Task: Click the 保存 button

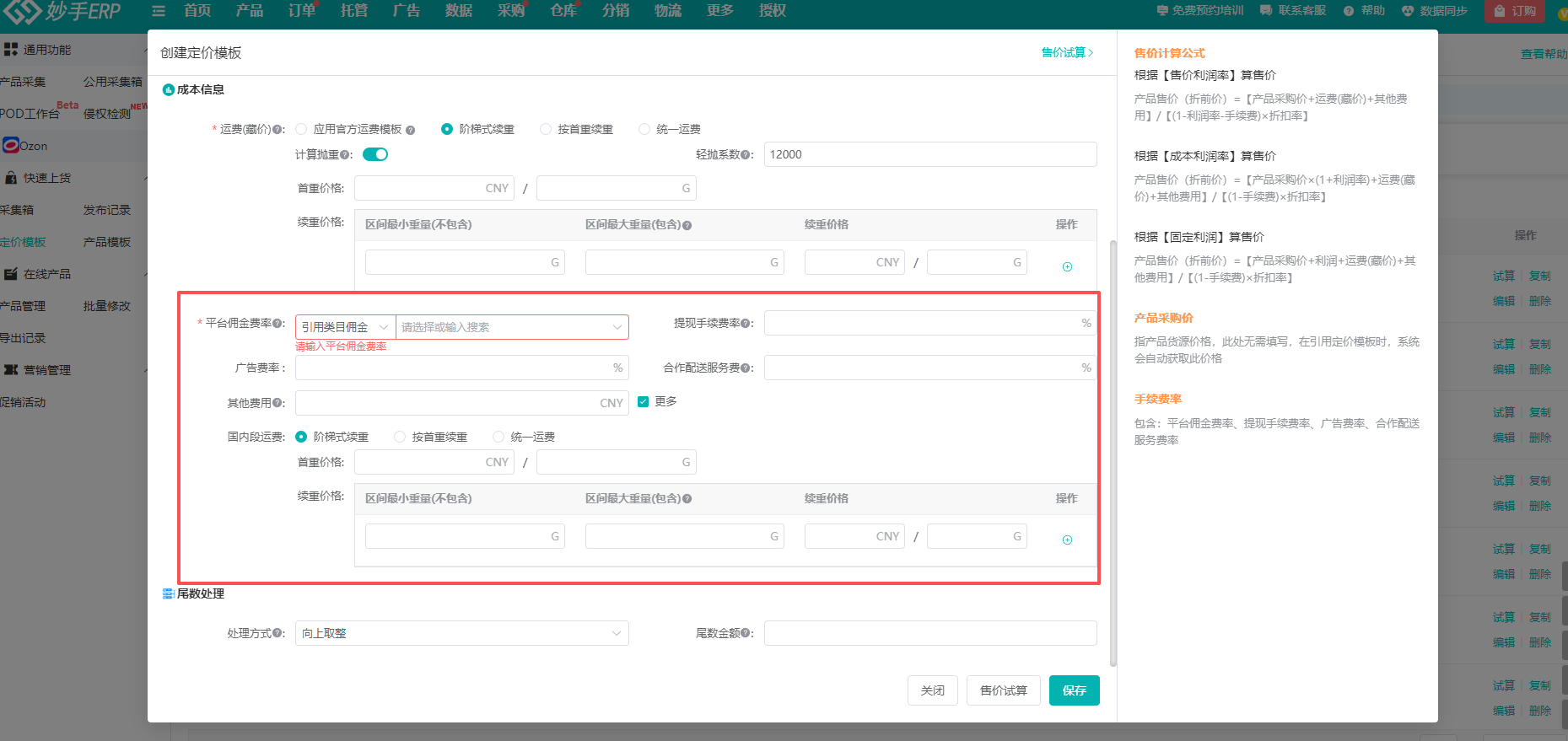Action: 1074,690
